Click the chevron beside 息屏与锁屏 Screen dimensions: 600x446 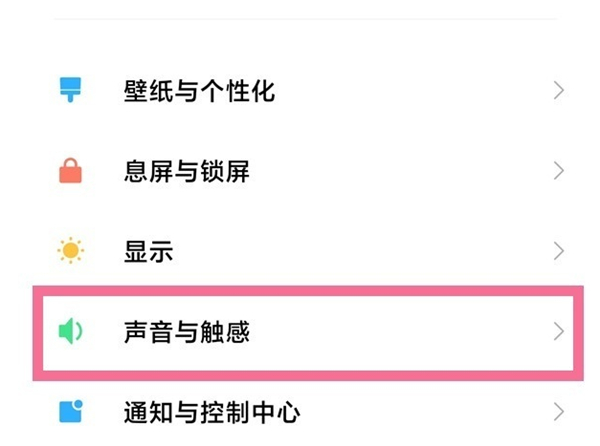(x=559, y=172)
